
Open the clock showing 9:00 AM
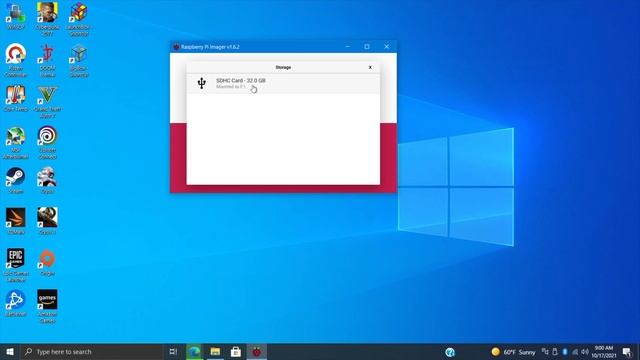click(x=604, y=351)
